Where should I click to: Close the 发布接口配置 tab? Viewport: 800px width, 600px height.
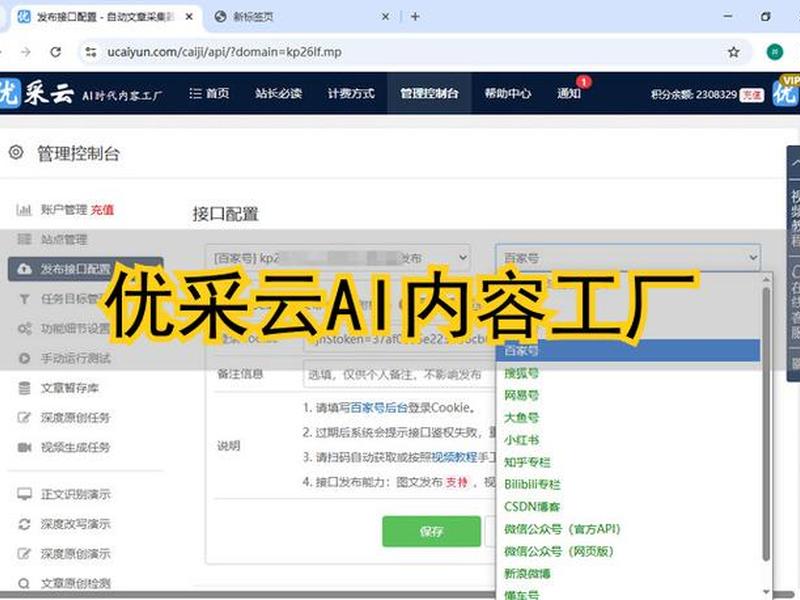[x=189, y=17]
